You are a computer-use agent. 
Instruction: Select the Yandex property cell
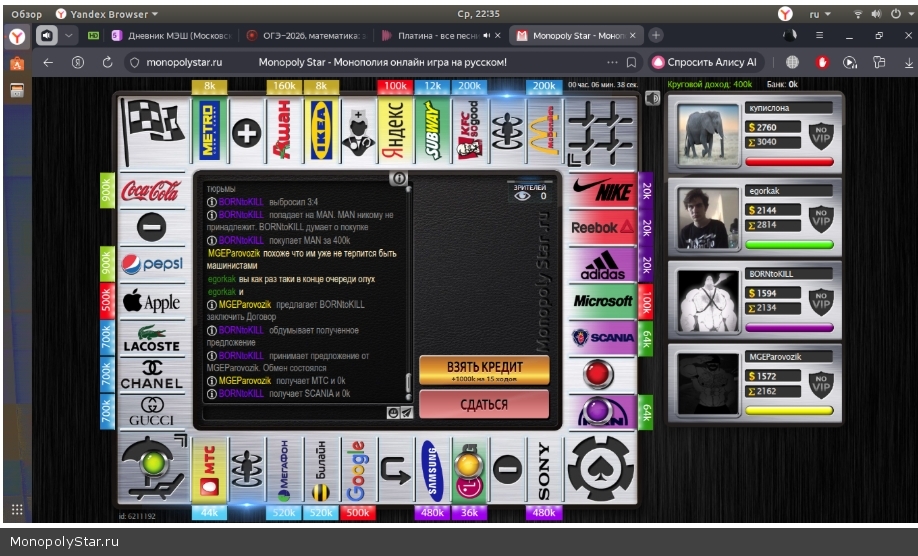(x=394, y=130)
